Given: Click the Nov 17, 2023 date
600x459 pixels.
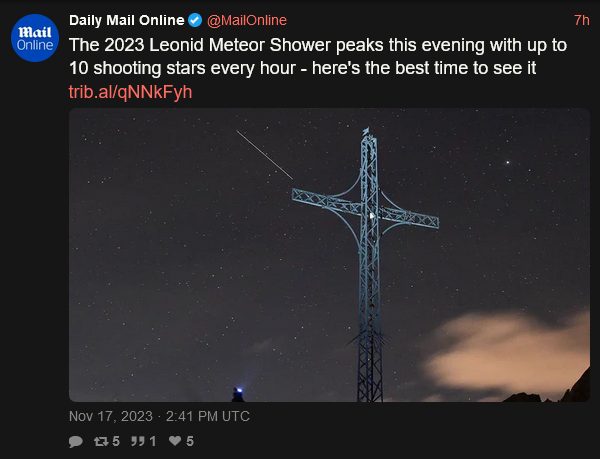Looking at the screenshot, I should (x=111, y=416).
